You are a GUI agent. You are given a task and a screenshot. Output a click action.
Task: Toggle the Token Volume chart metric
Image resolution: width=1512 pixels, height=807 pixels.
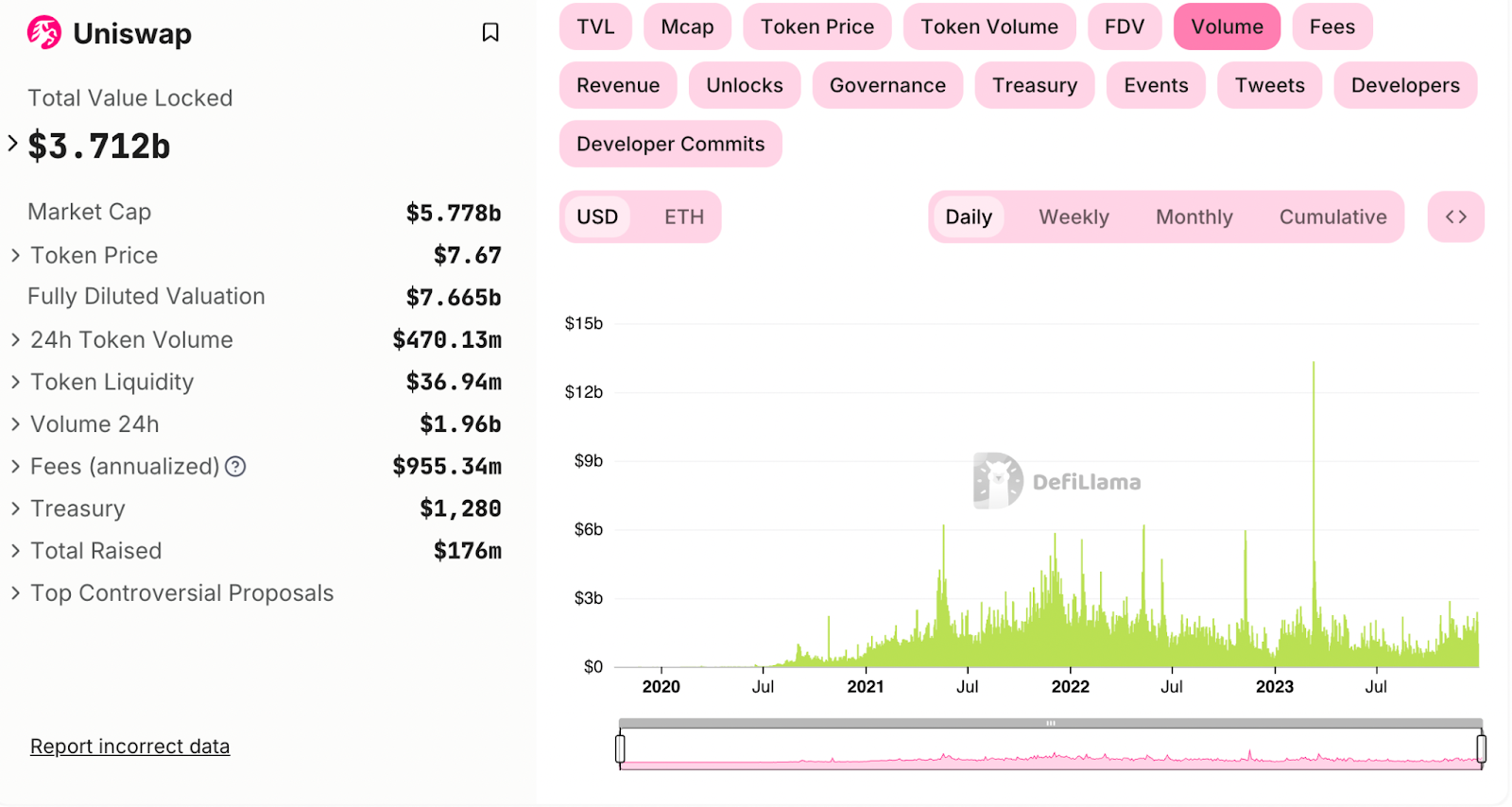point(989,26)
